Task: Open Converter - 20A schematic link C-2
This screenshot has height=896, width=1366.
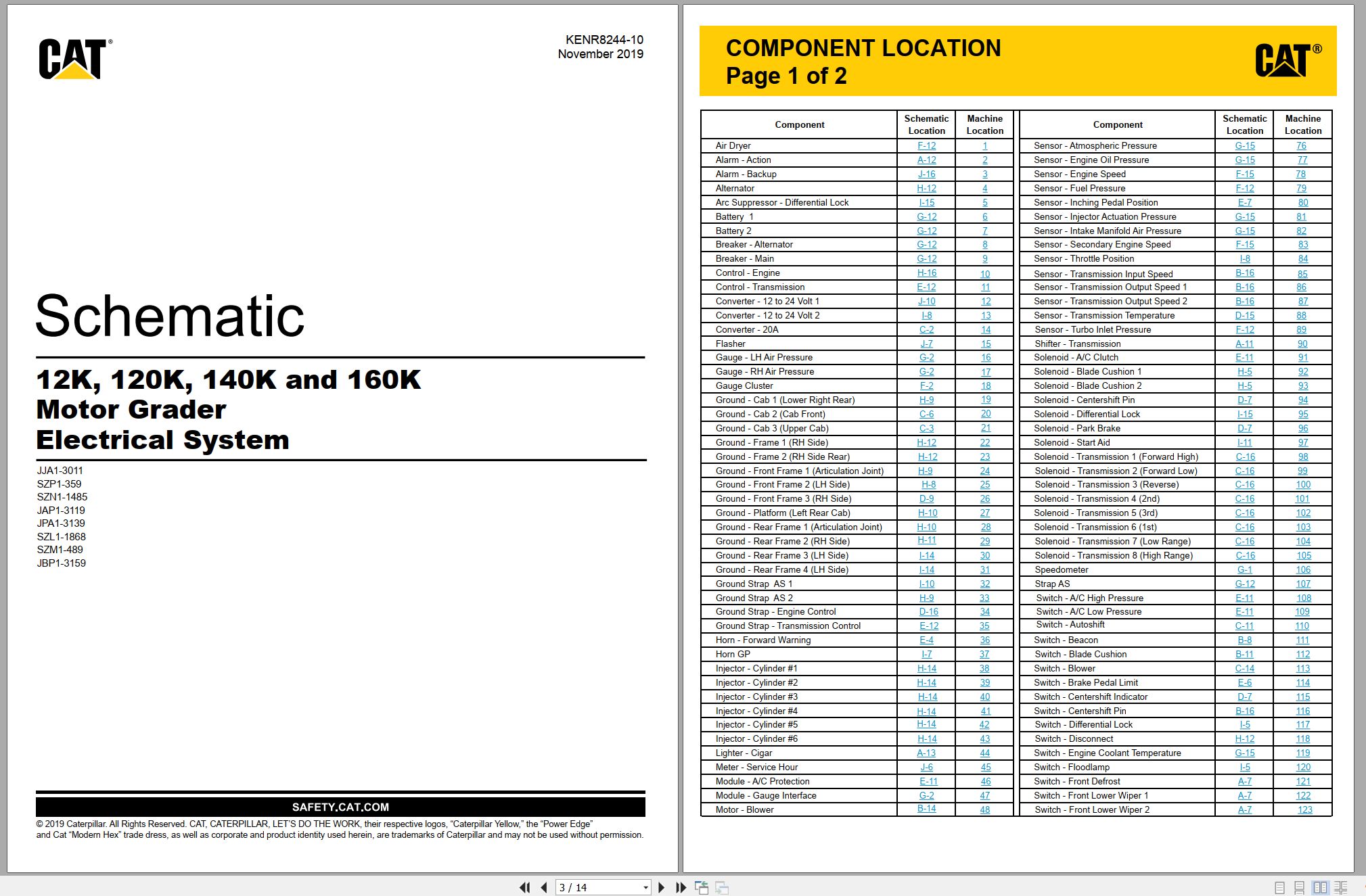Action: coord(926,329)
